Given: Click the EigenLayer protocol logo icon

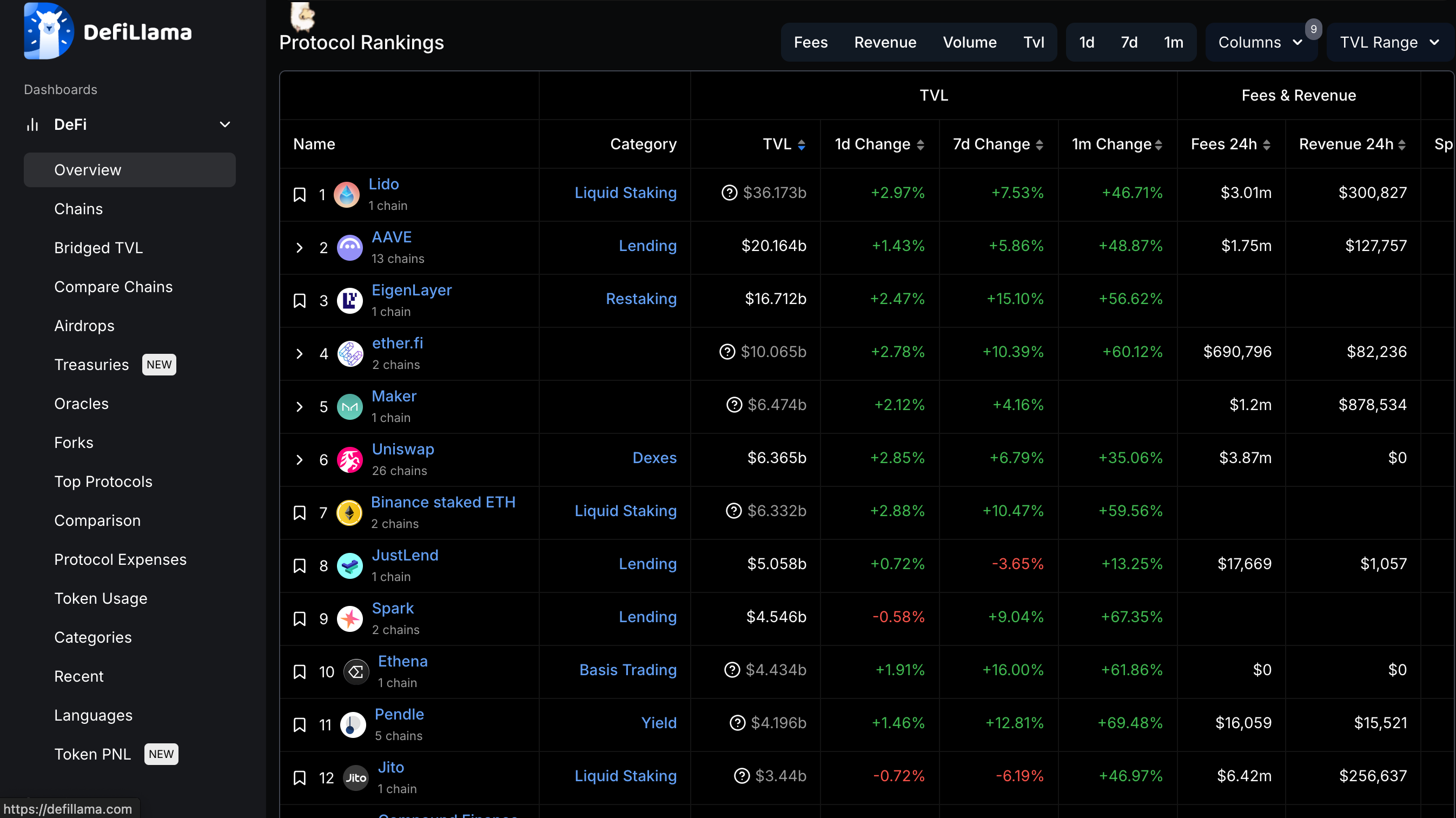Looking at the screenshot, I should (350, 300).
